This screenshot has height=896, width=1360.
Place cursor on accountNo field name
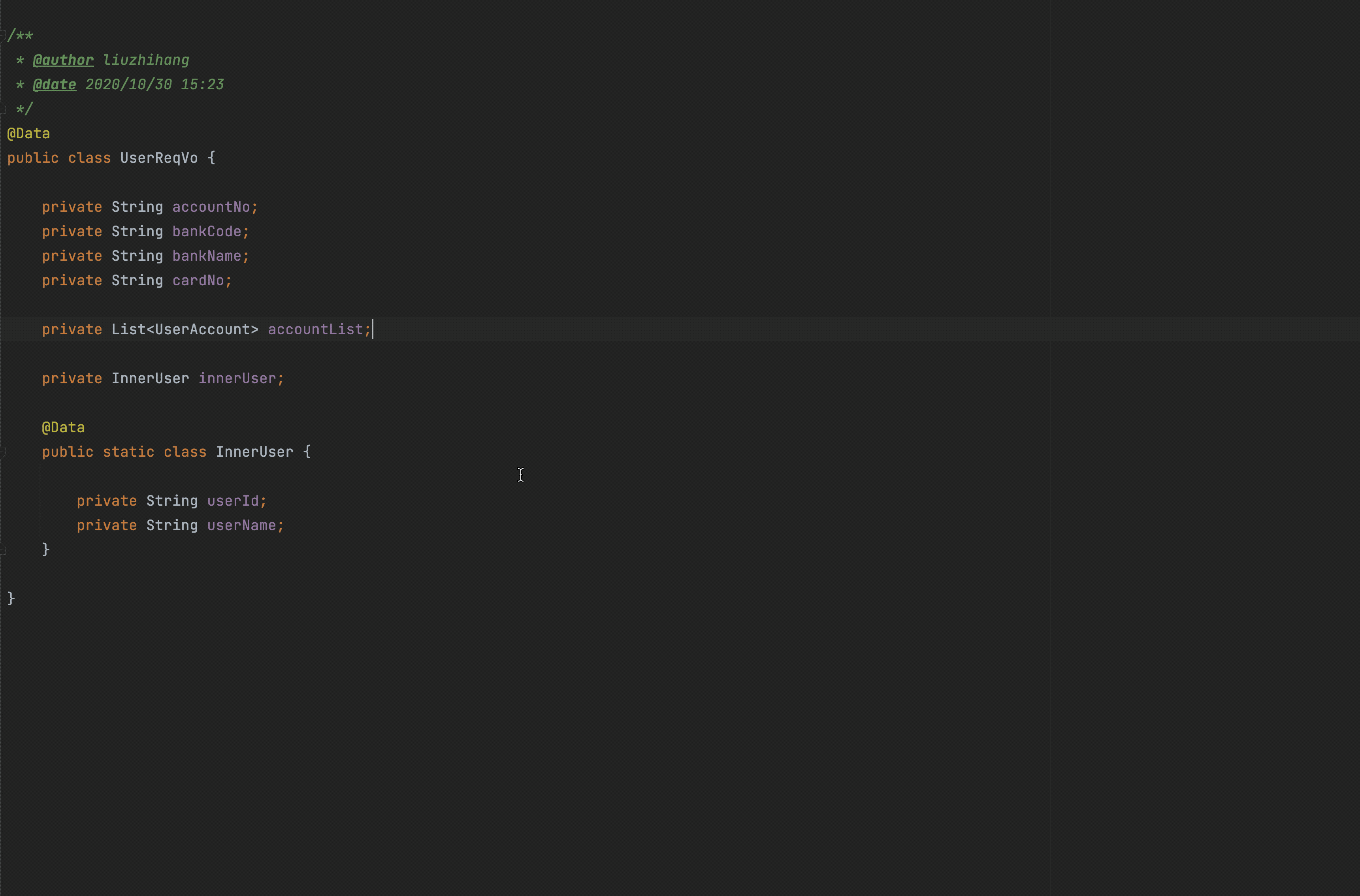click(x=211, y=207)
